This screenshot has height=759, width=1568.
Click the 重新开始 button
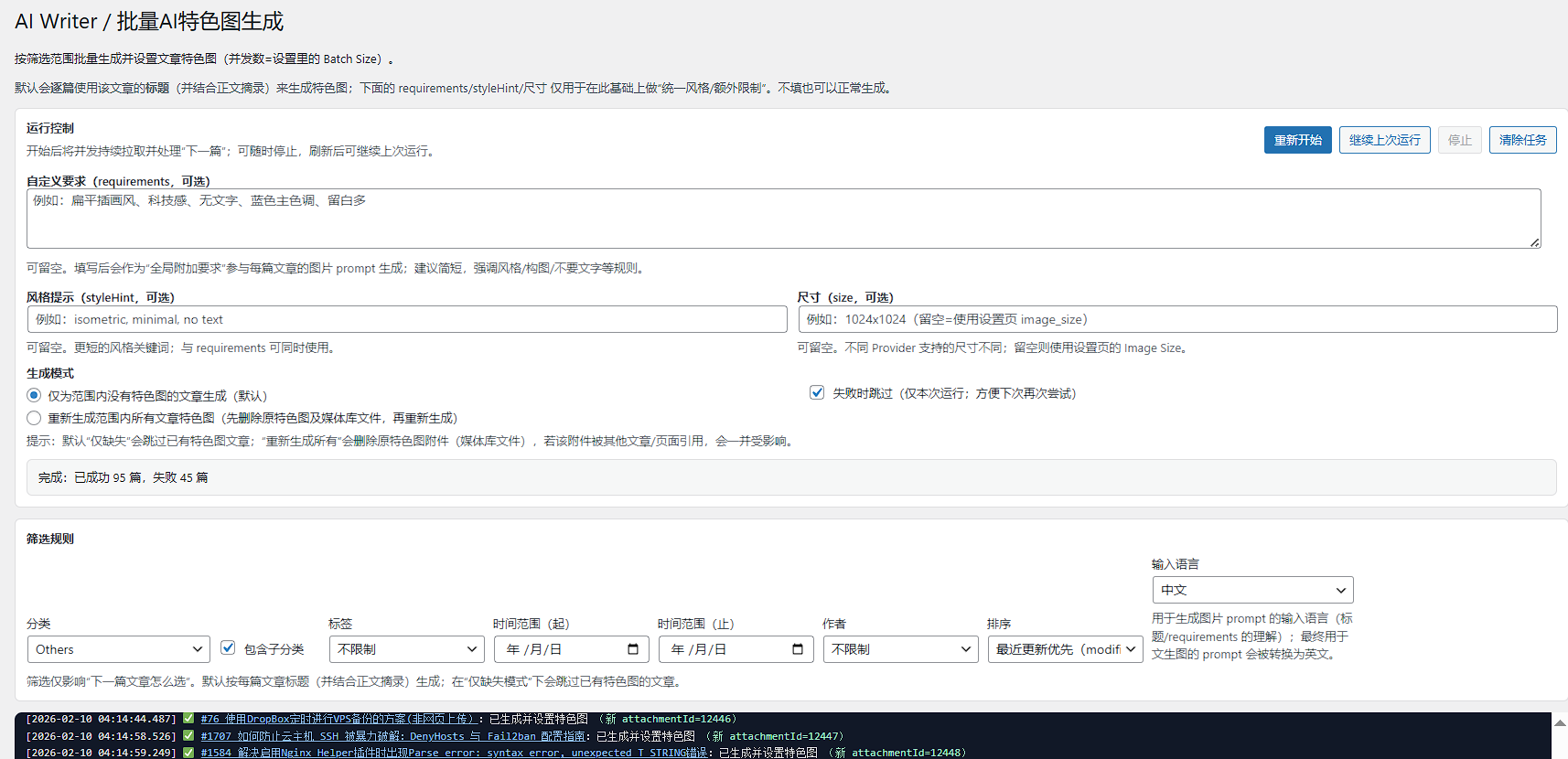(x=1297, y=140)
